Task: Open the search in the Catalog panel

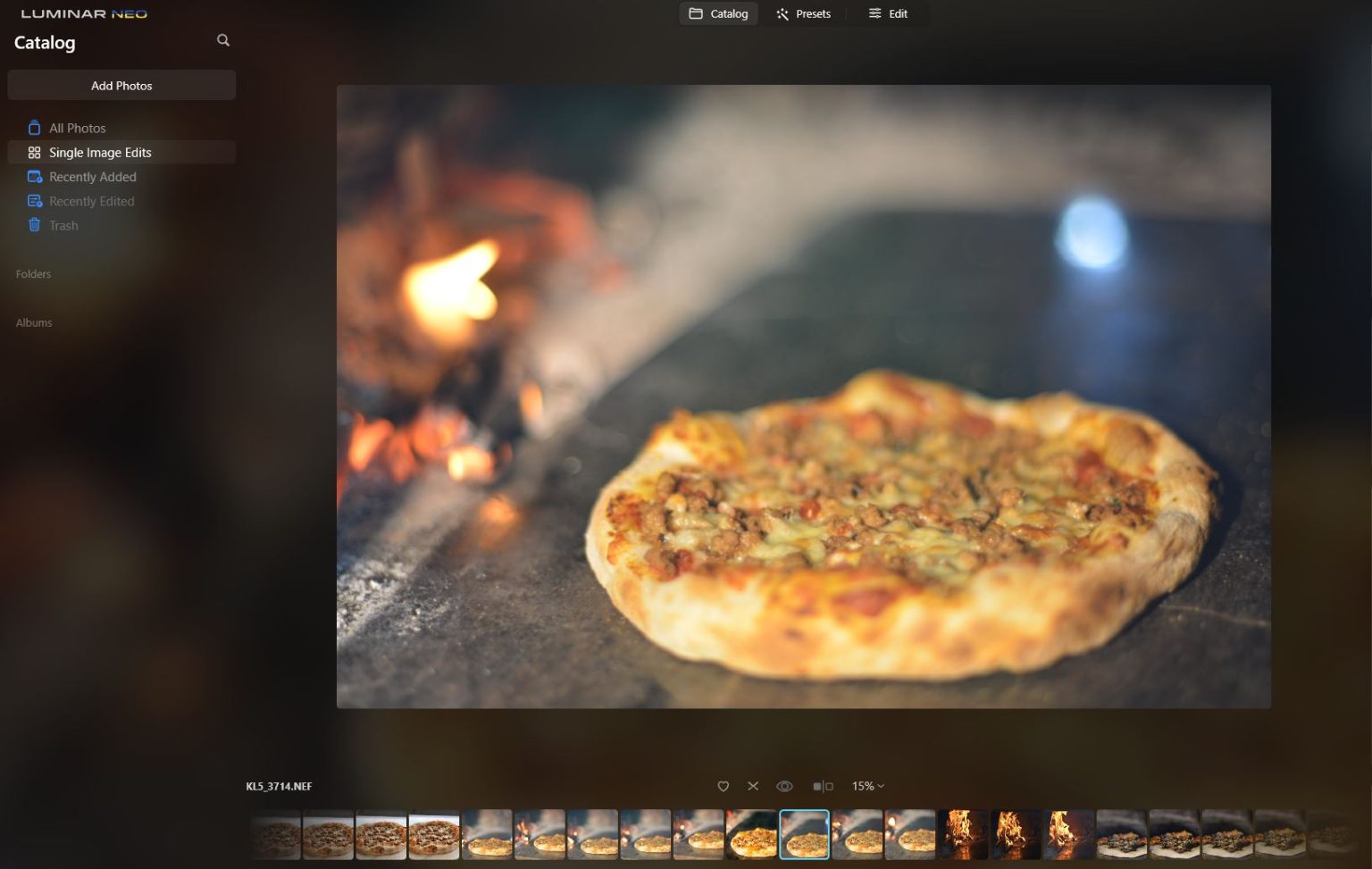Action: pyautogui.click(x=222, y=40)
